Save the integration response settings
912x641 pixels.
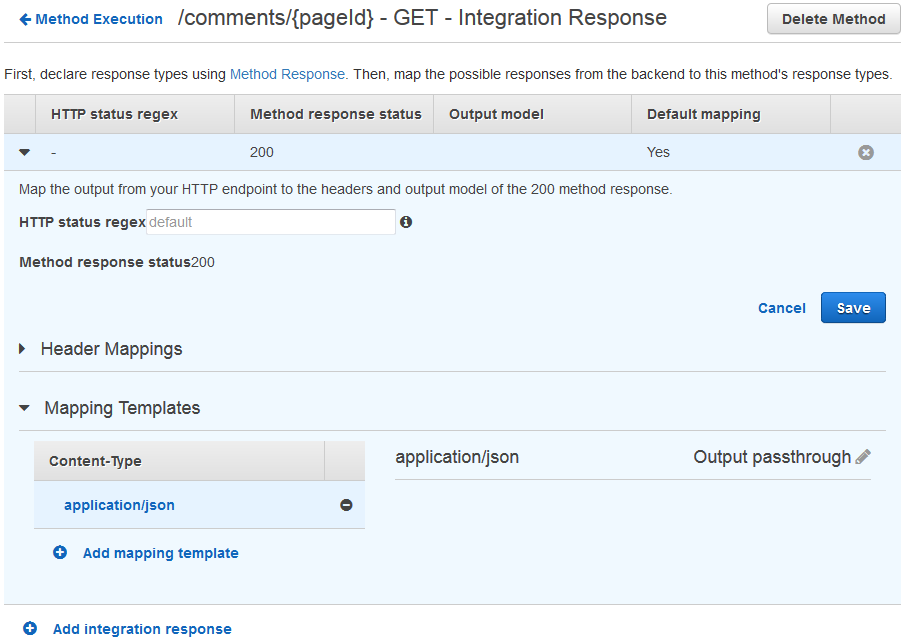coord(853,308)
